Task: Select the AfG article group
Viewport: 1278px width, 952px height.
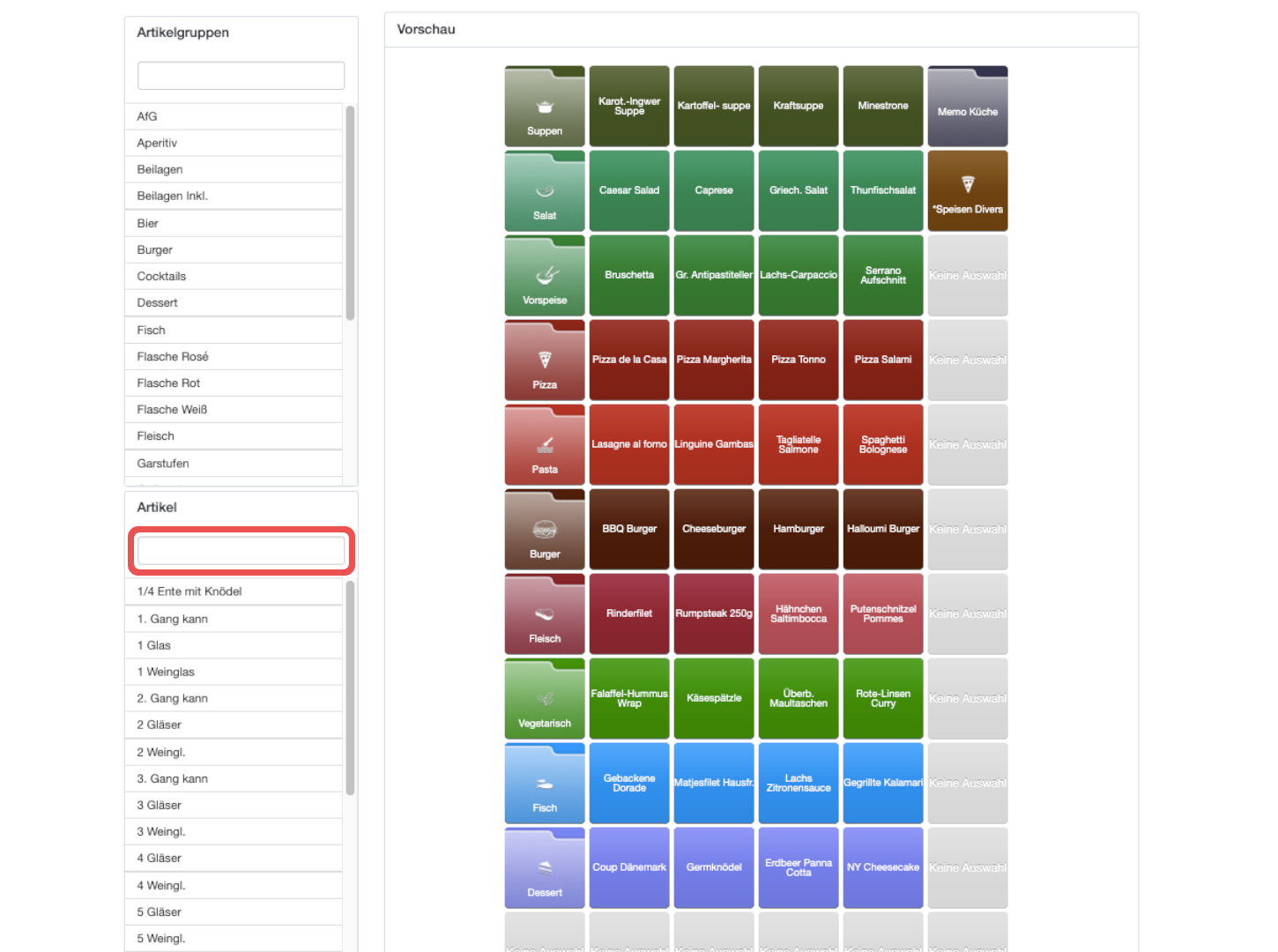Action: click(x=234, y=116)
